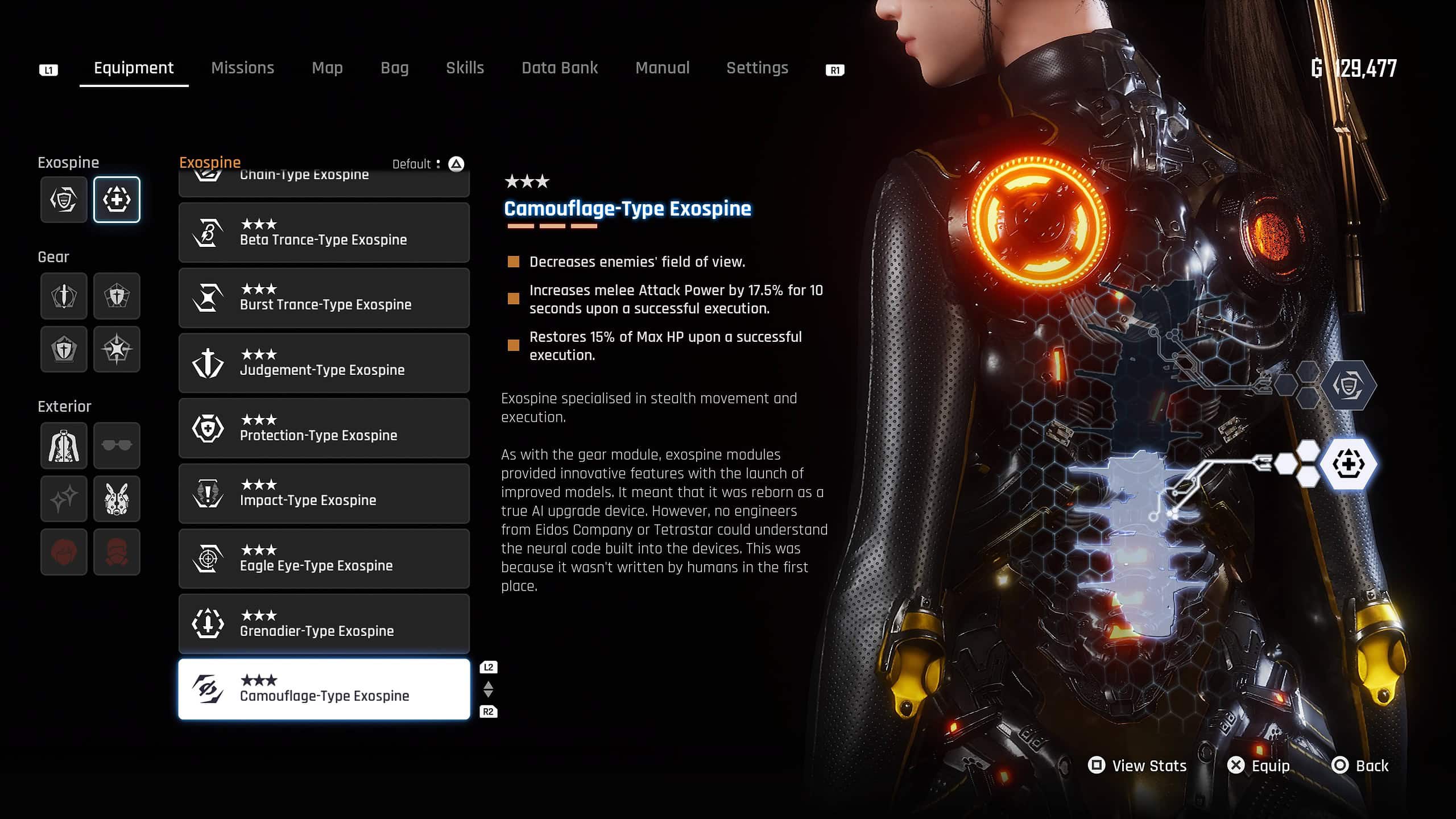
Task: Click the Burst Trance-Type Exospine hourglass icon
Action: pyautogui.click(x=208, y=298)
